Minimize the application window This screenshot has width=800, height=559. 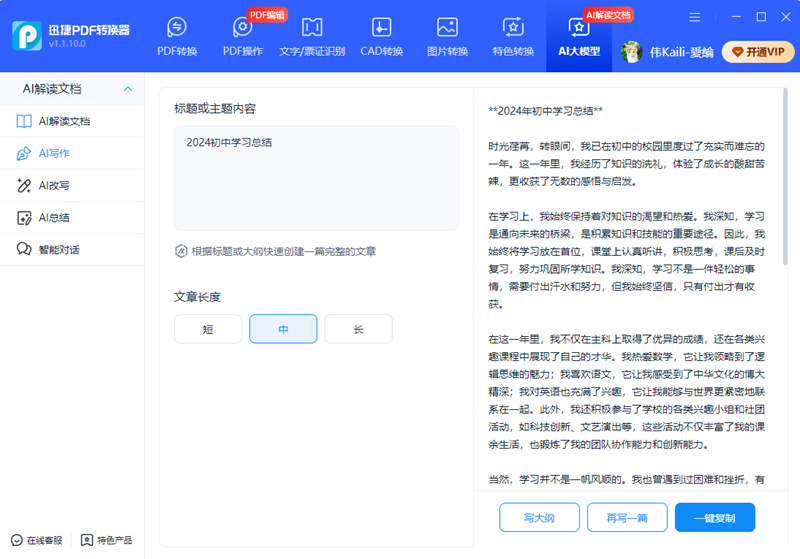[736, 17]
